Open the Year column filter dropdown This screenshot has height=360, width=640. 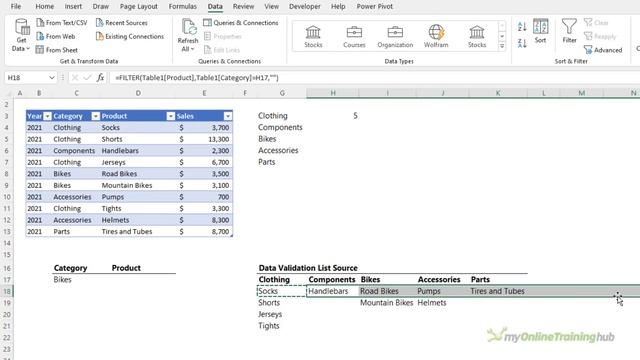(x=47, y=116)
